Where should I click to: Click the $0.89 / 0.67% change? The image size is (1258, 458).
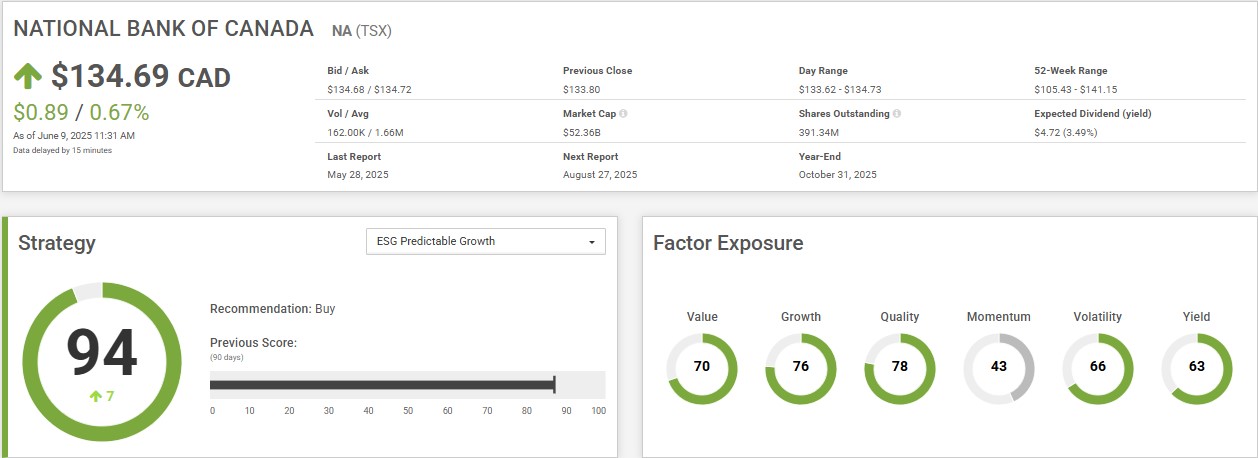[x=82, y=112]
